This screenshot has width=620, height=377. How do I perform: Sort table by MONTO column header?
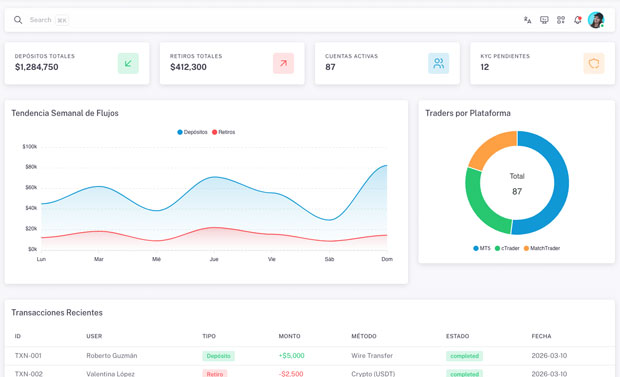[x=289, y=336]
